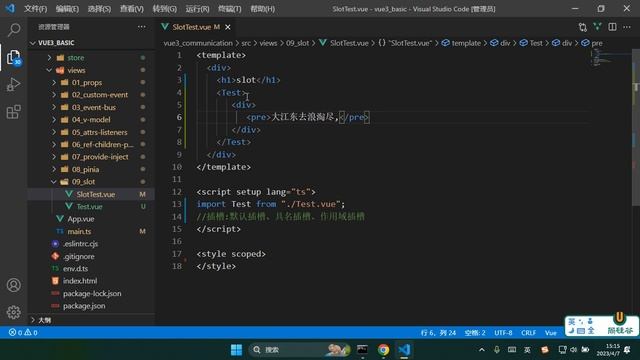Screen dimensions: 640x360
Task: Open the 选择(S) menu
Action: click(x=99, y=9)
